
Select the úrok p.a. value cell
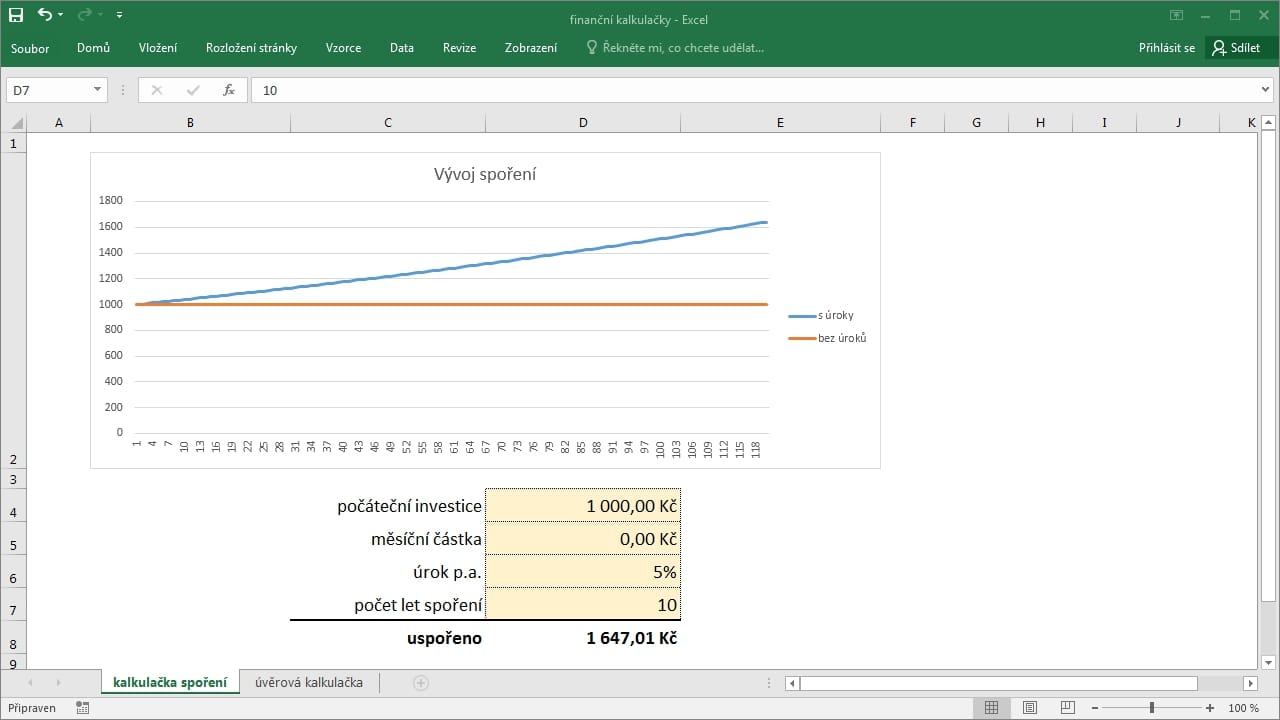coord(583,572)
